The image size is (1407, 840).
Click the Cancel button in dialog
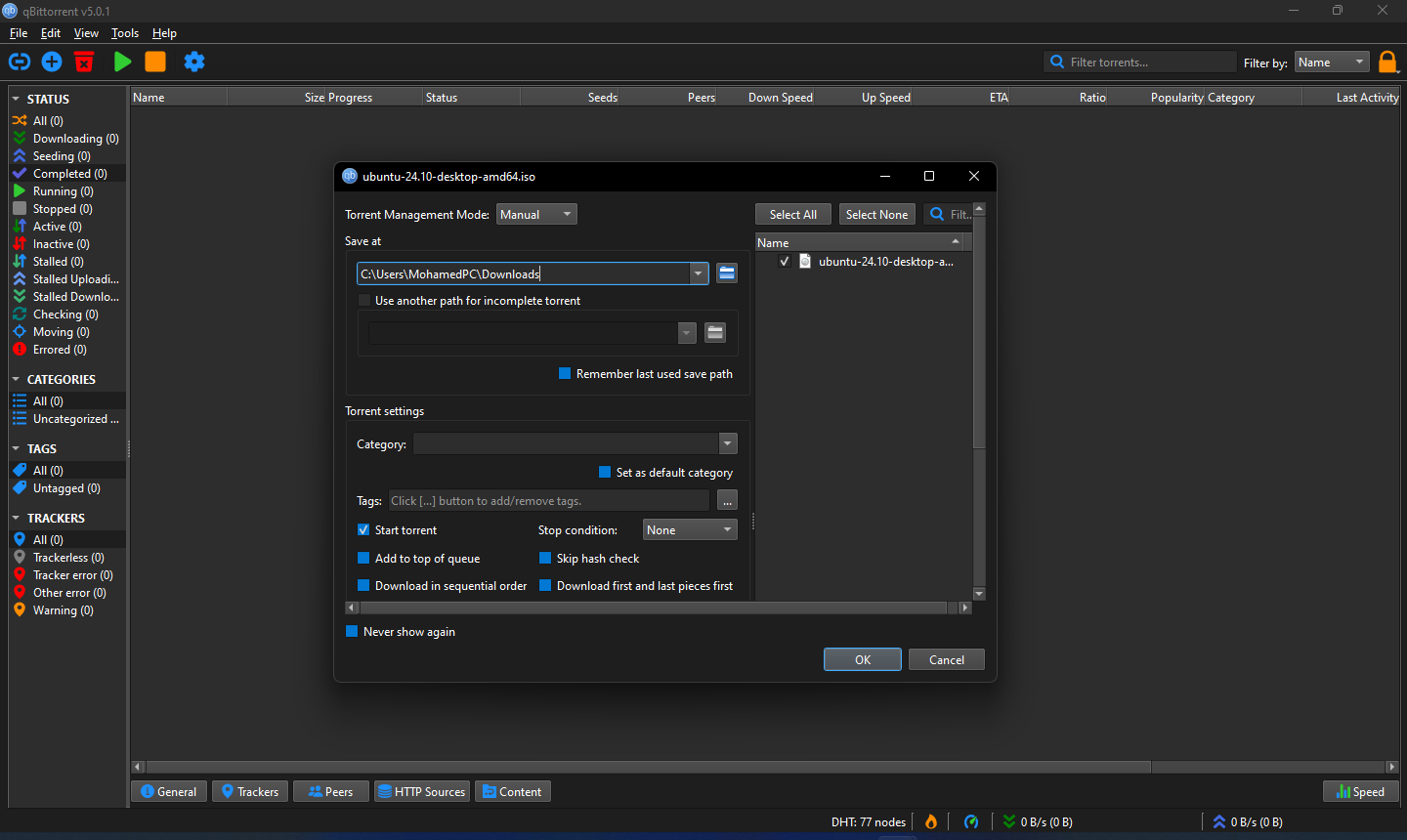click(947, 660)
